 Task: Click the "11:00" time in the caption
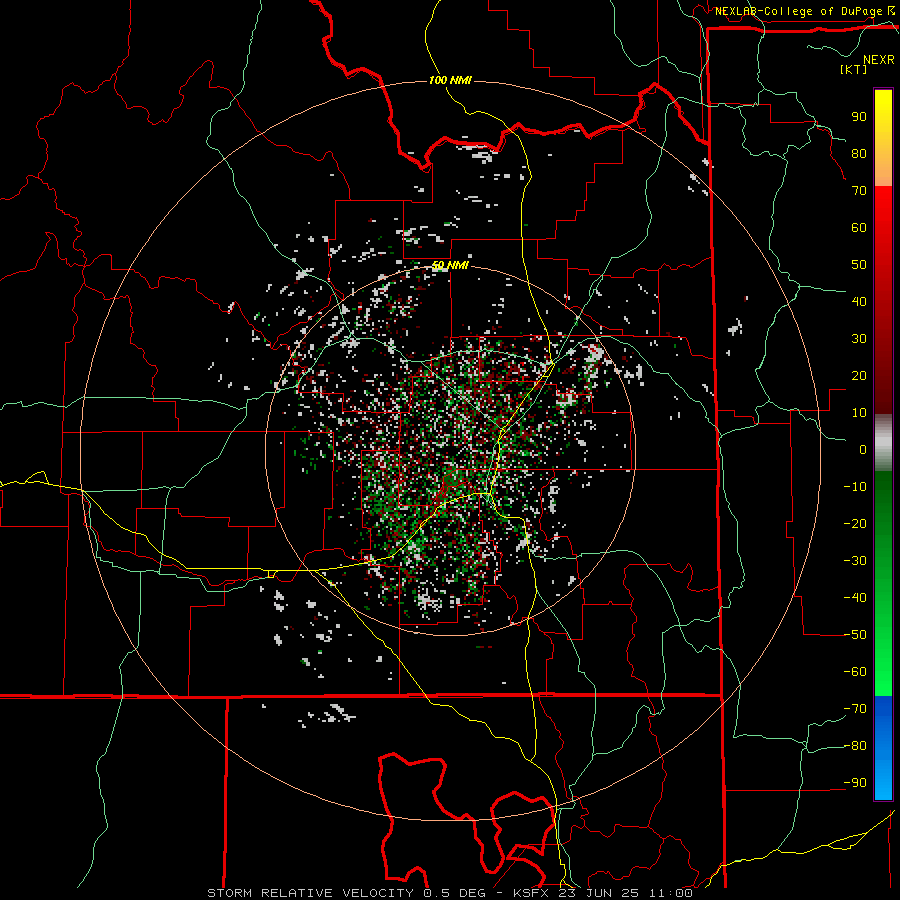click(671, 893)
